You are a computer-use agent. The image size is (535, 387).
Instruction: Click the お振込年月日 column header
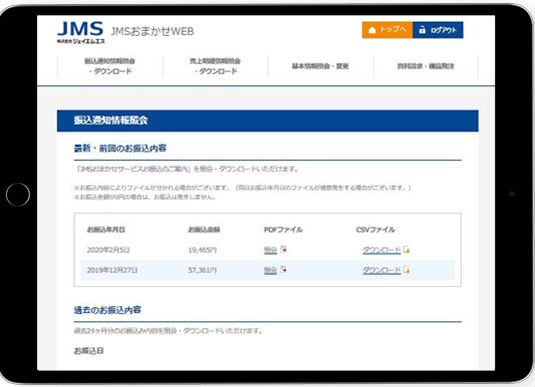point(106,230)
